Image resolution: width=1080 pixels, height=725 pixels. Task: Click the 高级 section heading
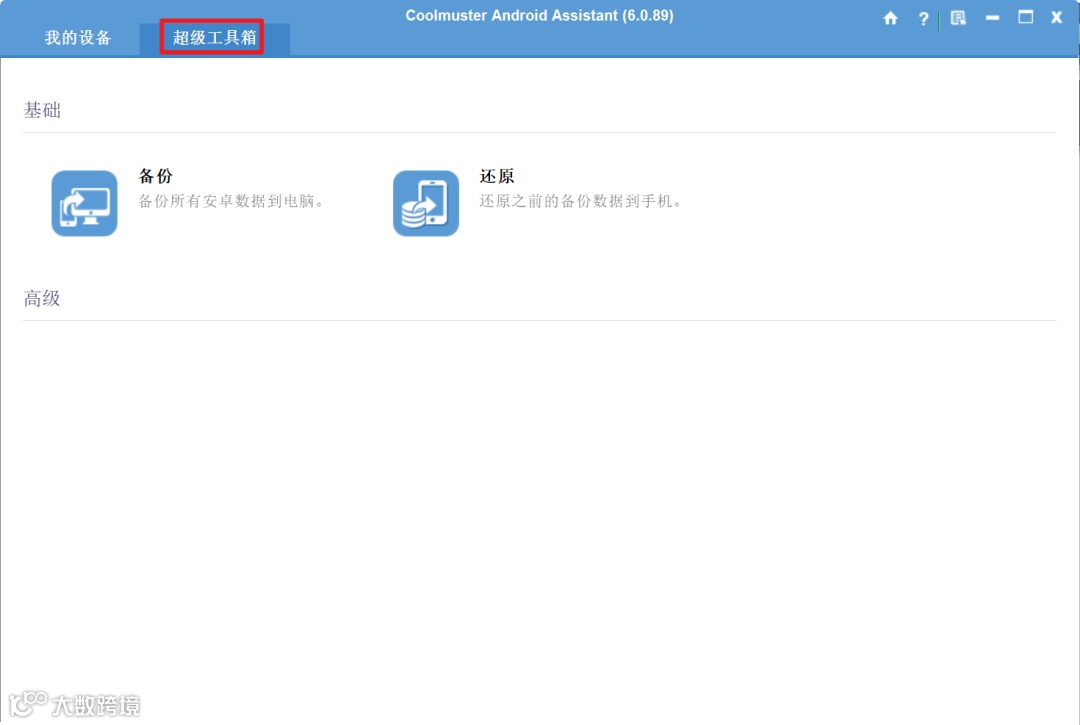coord(42,298)
